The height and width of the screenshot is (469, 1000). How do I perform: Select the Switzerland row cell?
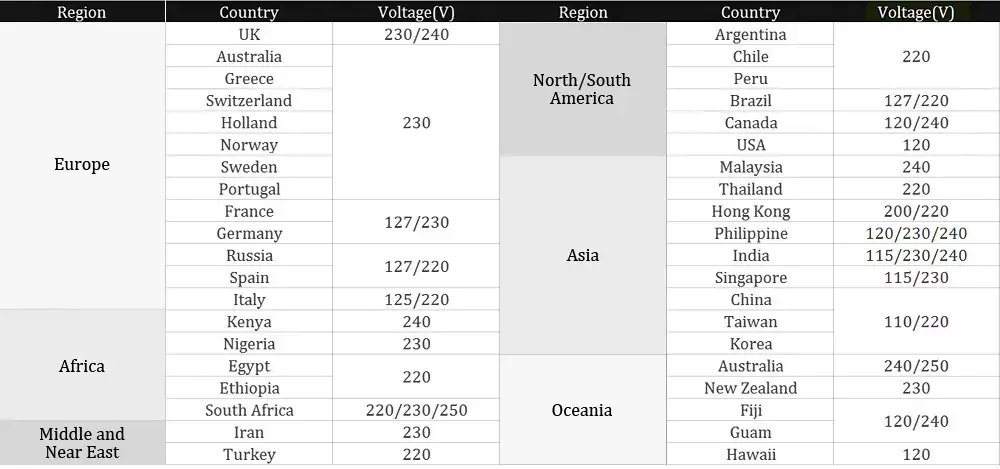(249, 100)
